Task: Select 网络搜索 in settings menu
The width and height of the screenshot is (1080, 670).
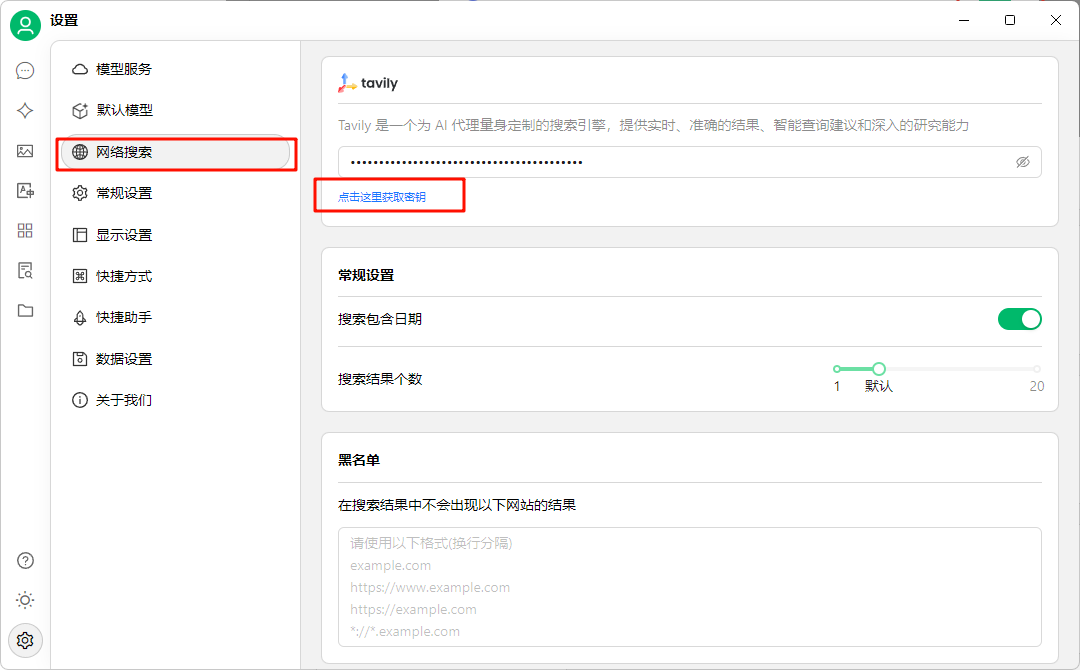Action: [175, 152]
